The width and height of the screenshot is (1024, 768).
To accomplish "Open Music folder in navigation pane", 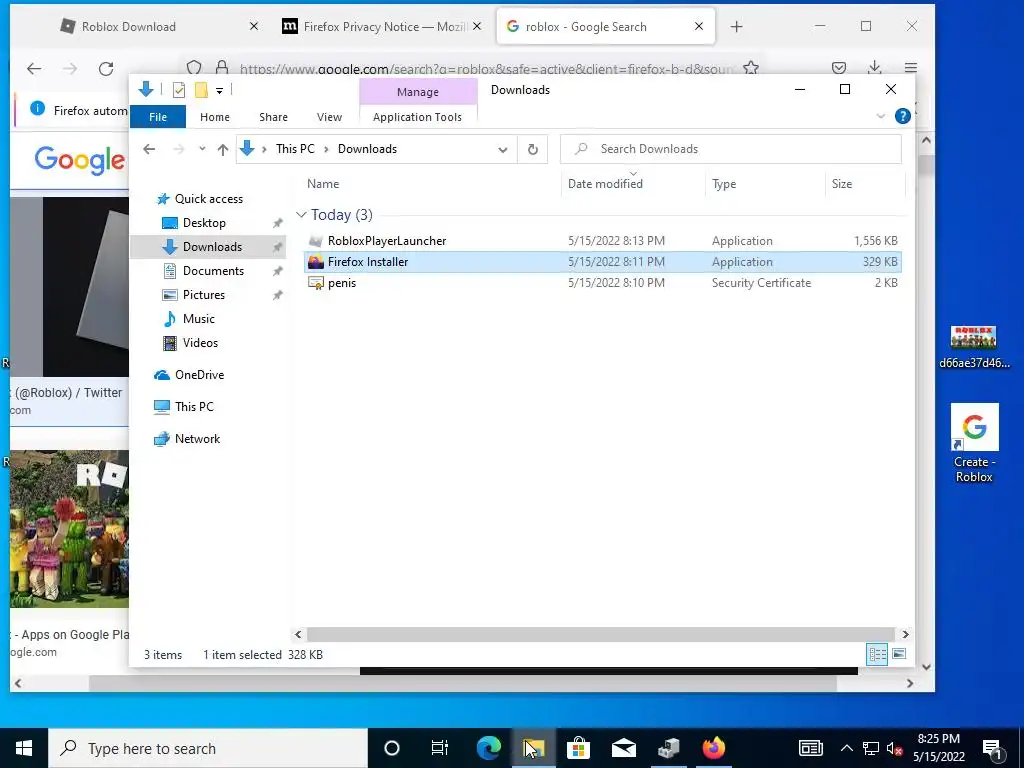I will tap(199, 319).
